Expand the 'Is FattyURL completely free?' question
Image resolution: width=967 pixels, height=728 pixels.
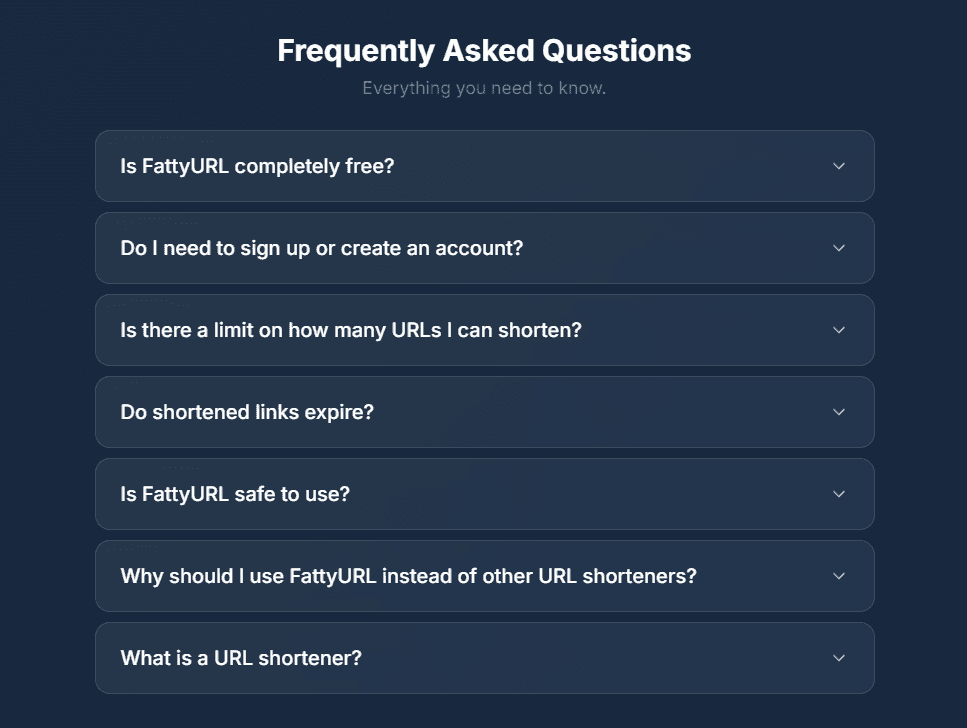coord(483,166)
